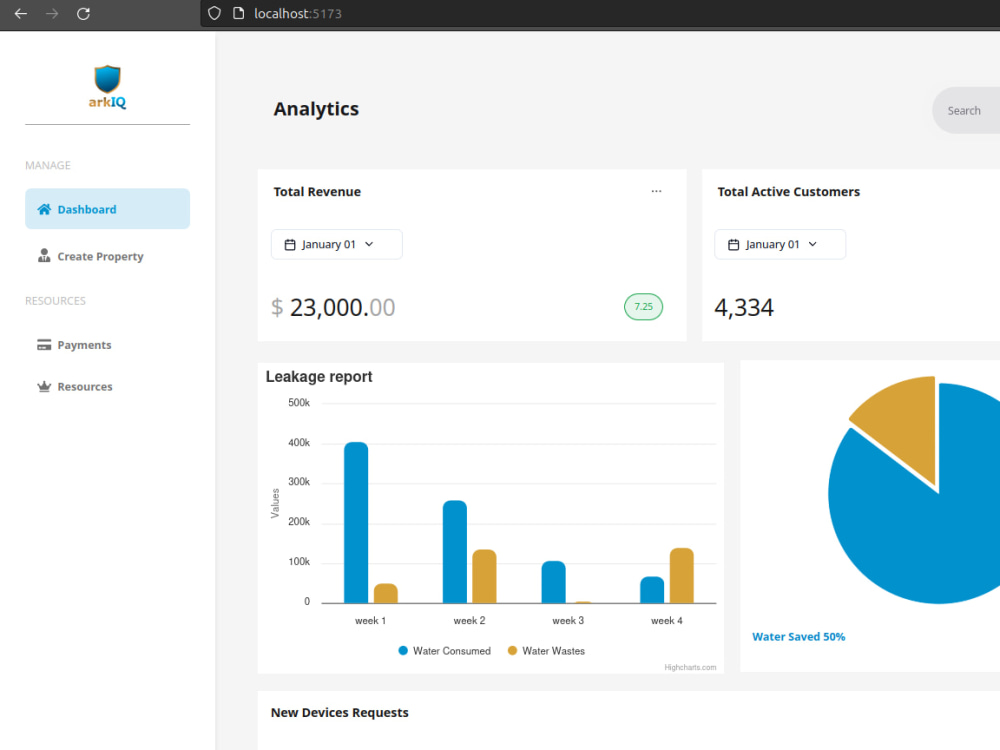Click the week 3 blue Water Consumed bar
The width and height of the screenshot is (1000, 750).
554,582
